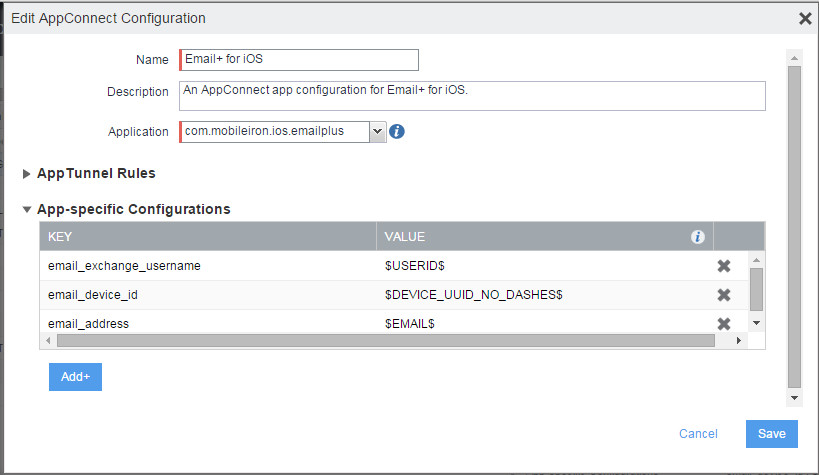
Task: Collapse the App-specific Configurations section
Action: pyautogui.click(x=27, y=210)
